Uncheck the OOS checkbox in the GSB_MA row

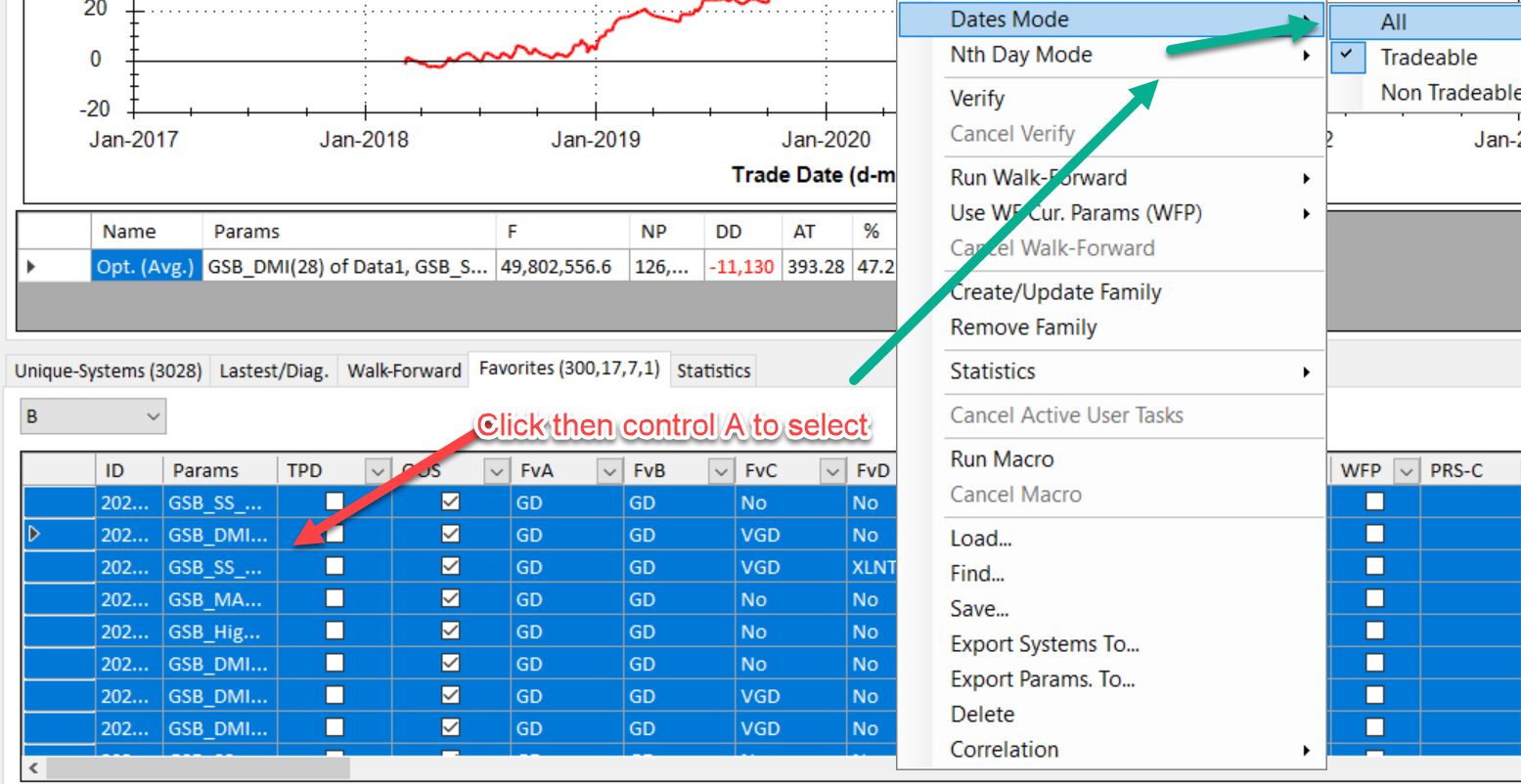tap(450, 599)
